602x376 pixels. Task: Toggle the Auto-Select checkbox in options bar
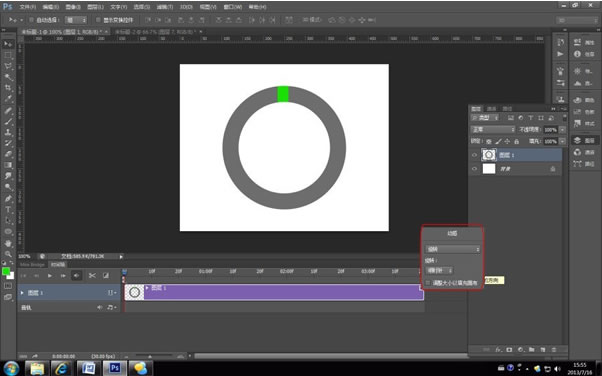[x=32, y=20]
